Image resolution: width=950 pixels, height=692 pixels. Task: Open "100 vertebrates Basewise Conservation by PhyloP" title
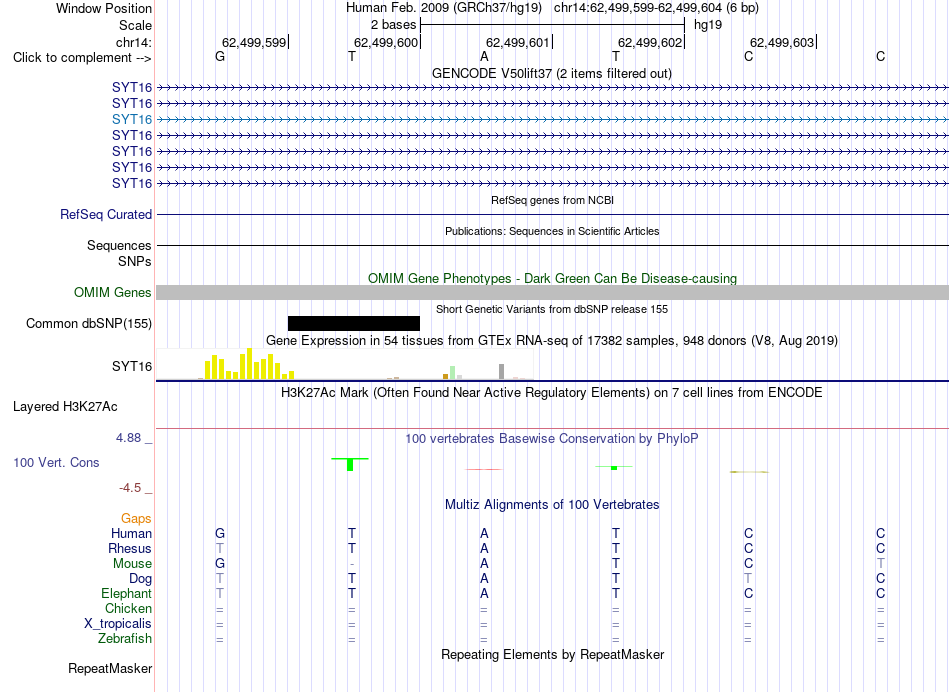tap(551, 439)
